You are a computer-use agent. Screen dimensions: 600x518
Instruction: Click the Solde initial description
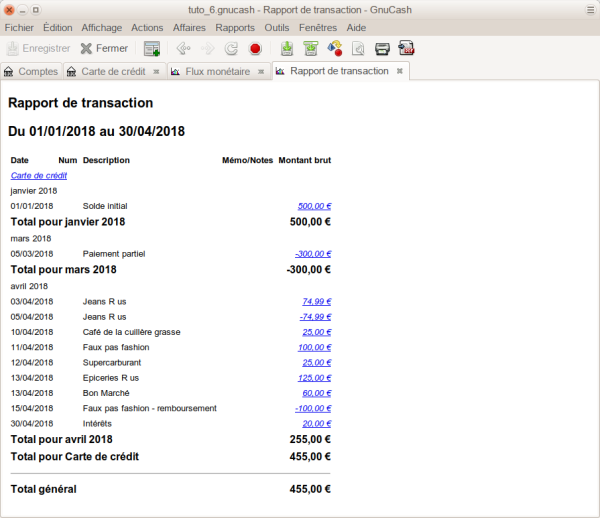105,206
